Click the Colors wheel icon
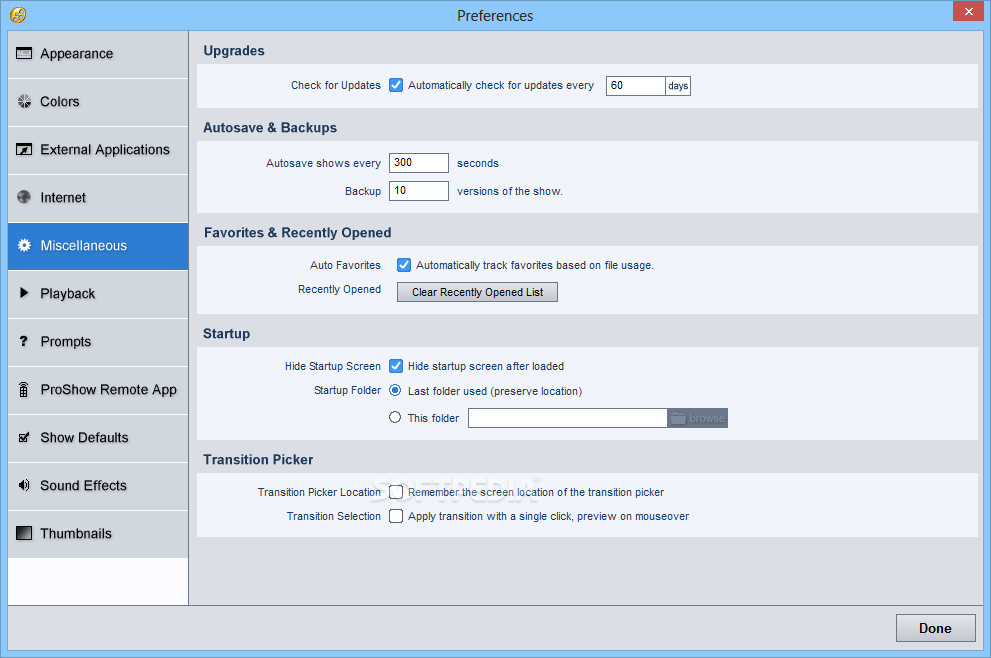The width and height of the screenshot is (991, 658). (24, 101)
